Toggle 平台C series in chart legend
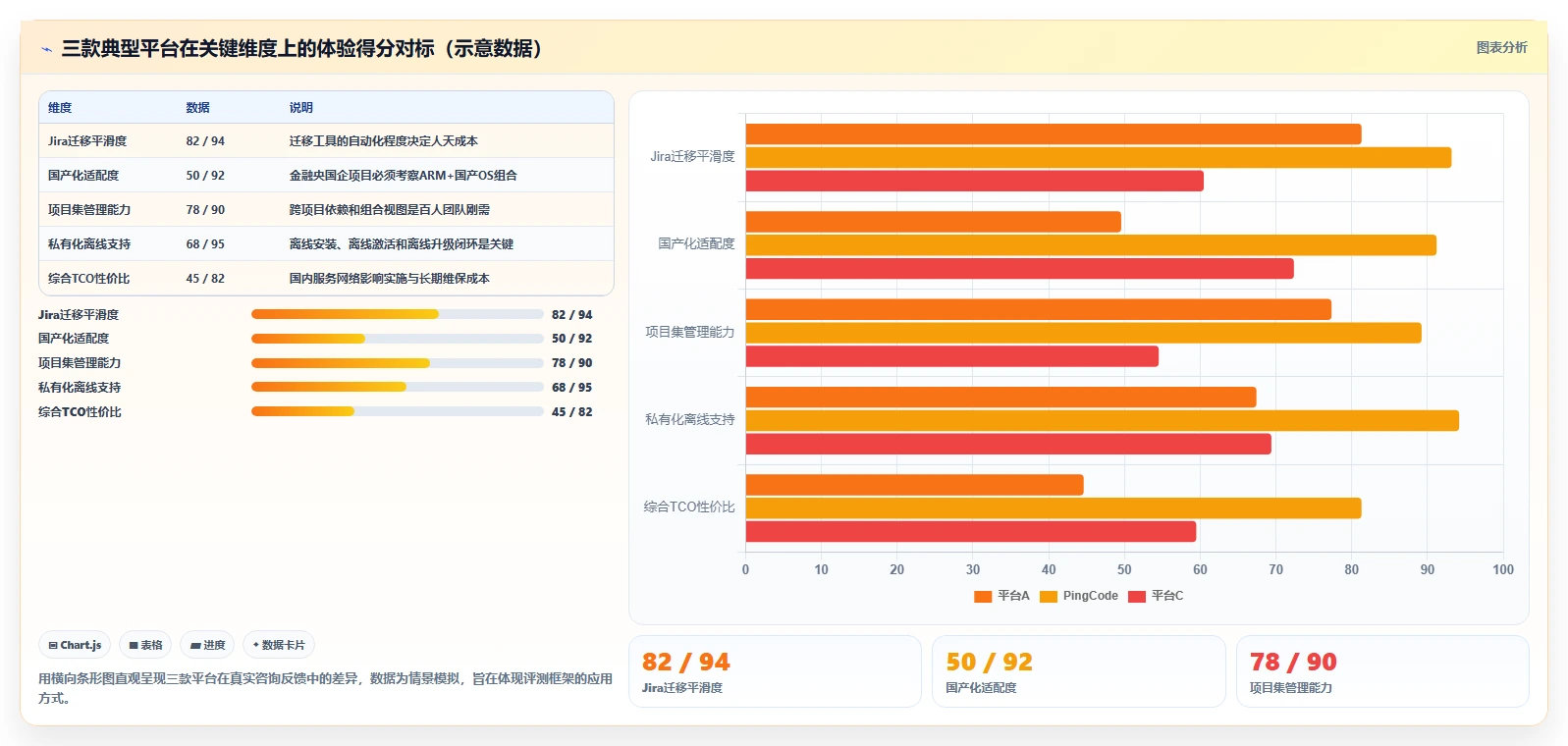 pyautogui.click(x=1157, y=596)
